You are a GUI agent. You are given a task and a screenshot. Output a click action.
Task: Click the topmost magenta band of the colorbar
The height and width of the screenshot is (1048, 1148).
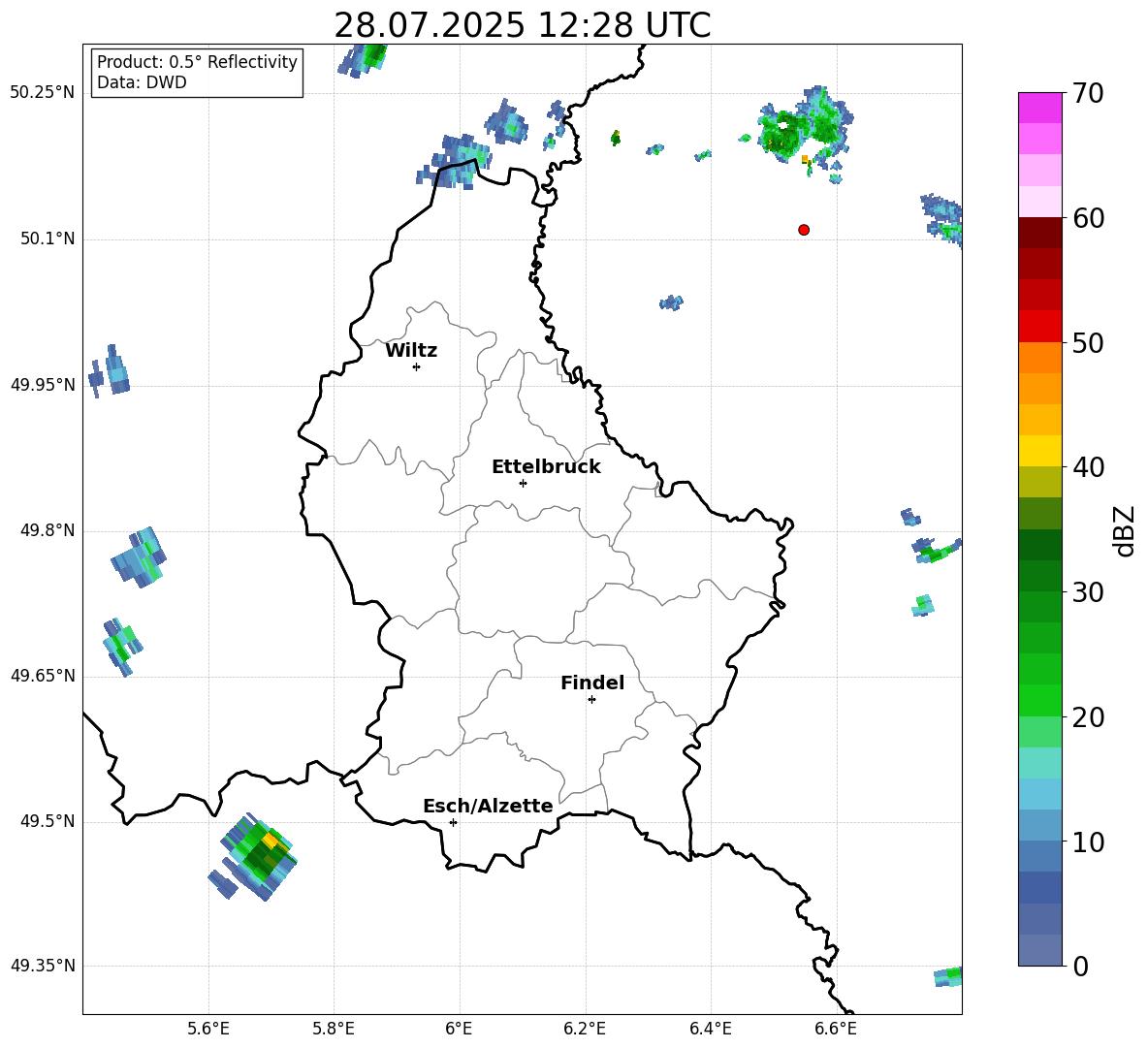click(1040, 108)
